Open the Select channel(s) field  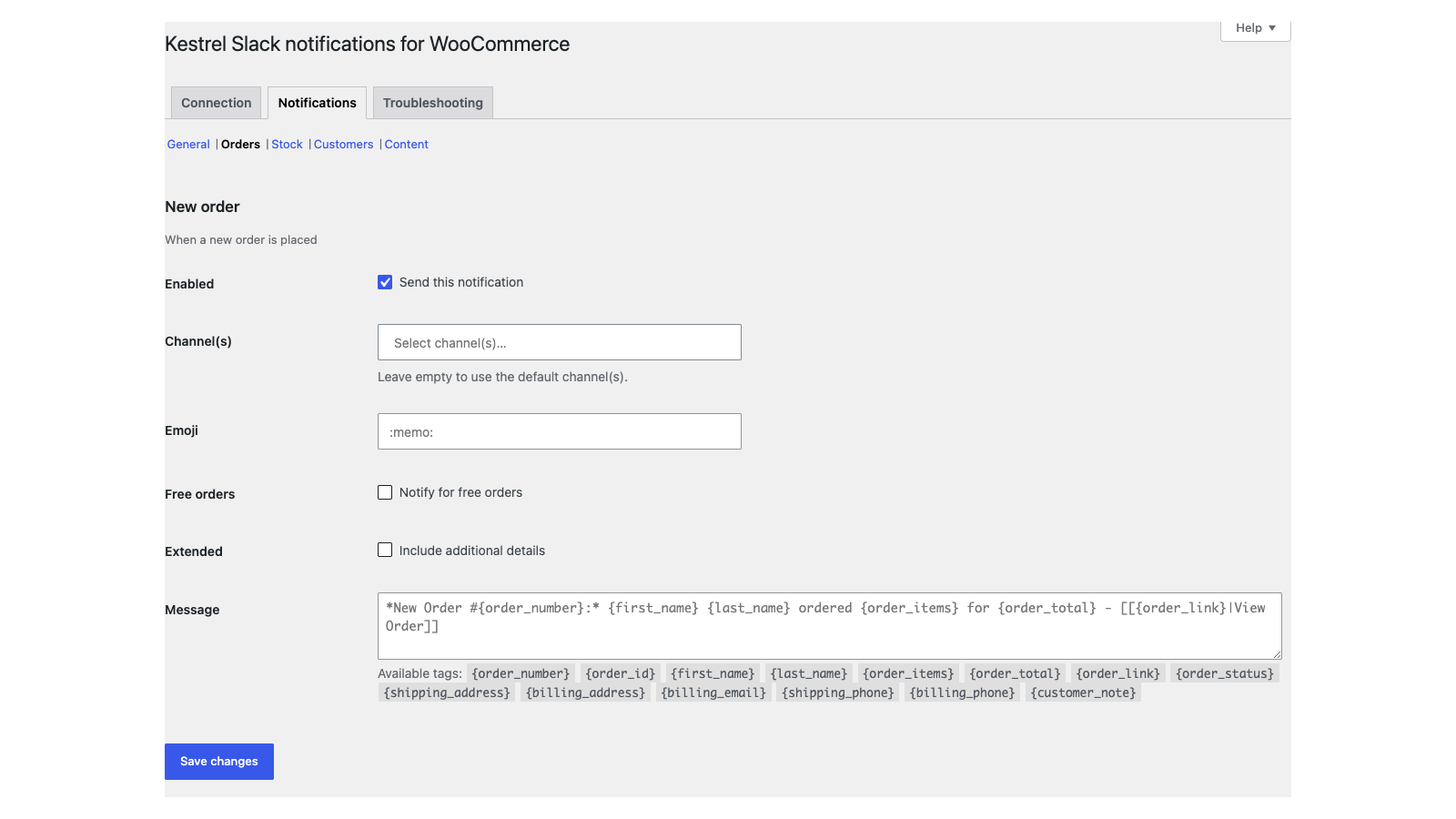(560, 342)
